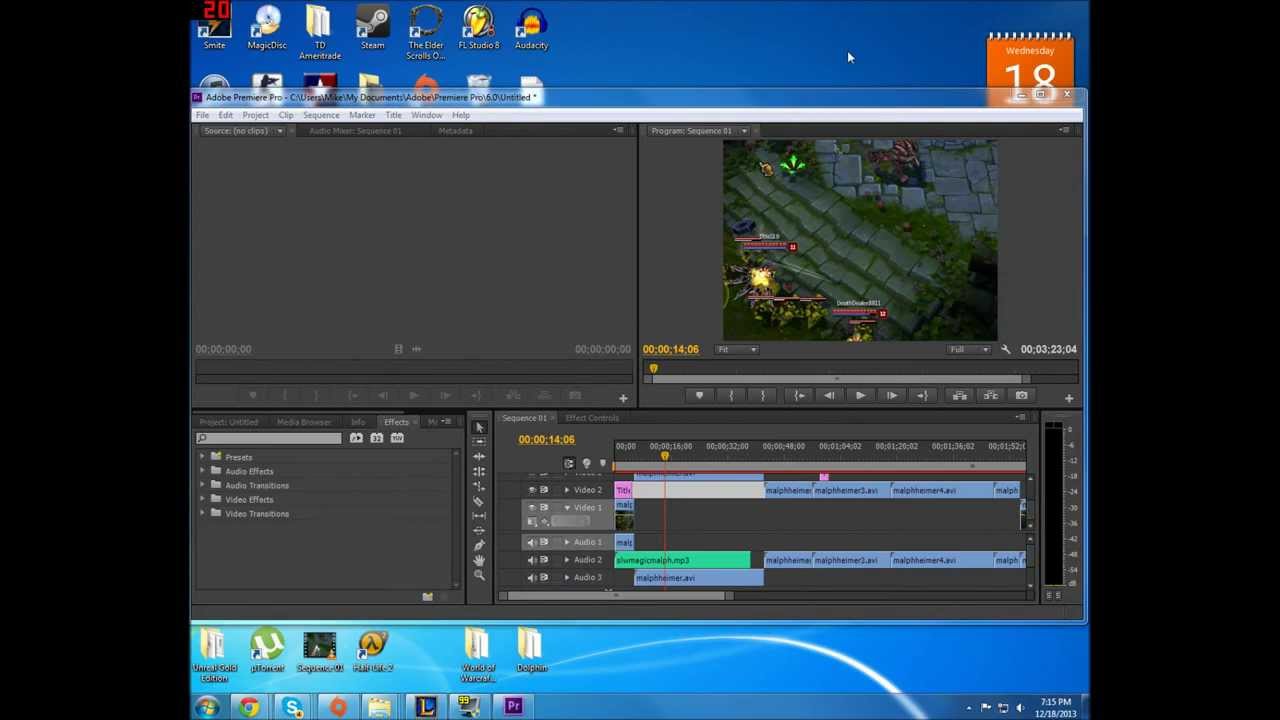This screenshot has height=720, width=1280.
Task: Open the File menu
Action: click(x=202, y=115)
